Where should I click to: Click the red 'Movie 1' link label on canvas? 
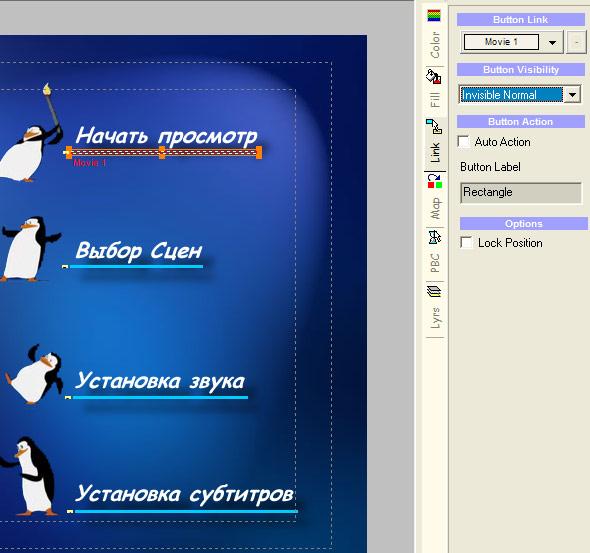click(x=90, y=163)
